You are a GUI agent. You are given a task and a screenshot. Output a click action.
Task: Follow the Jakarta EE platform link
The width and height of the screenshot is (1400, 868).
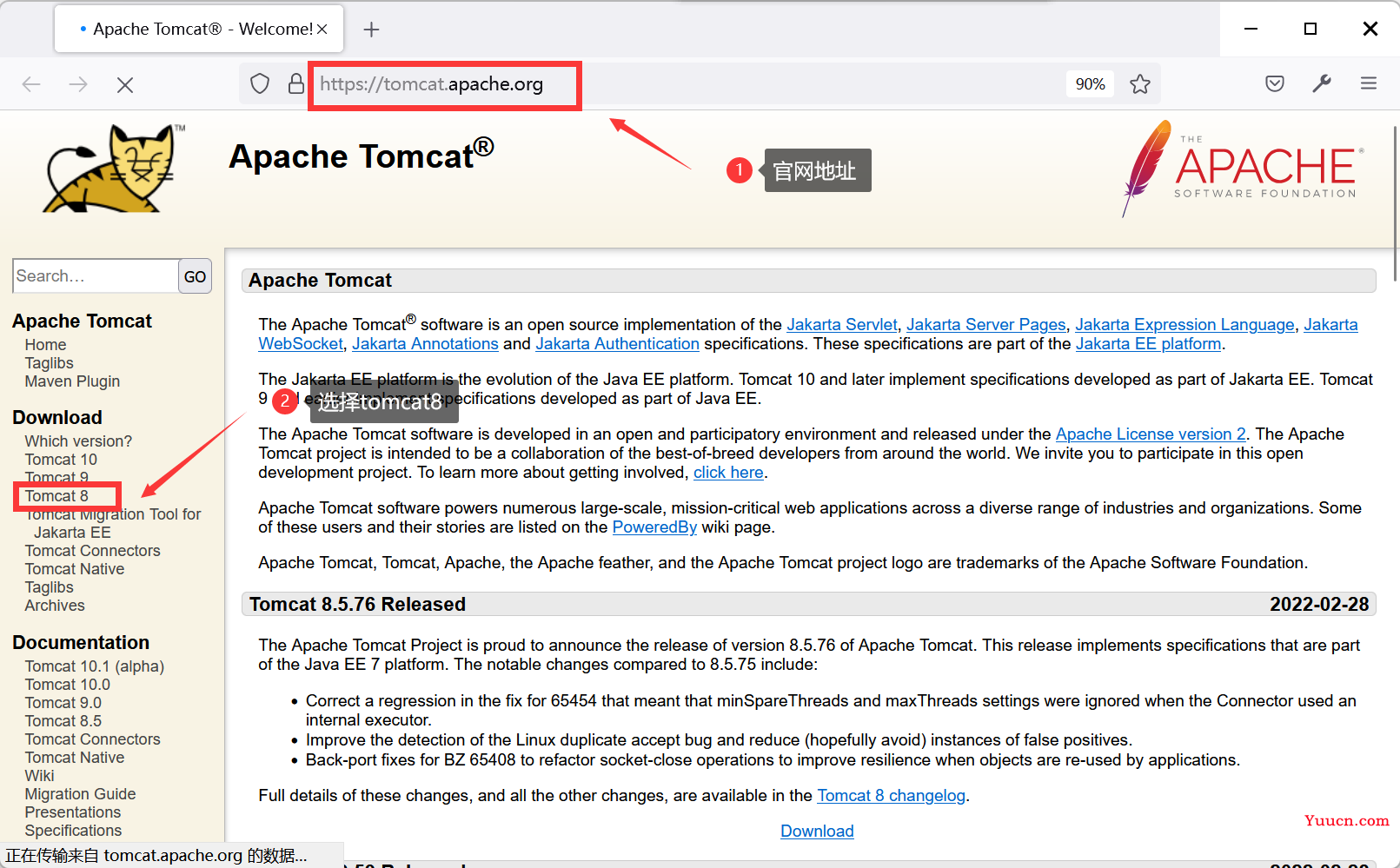[x=1148, y=344]
